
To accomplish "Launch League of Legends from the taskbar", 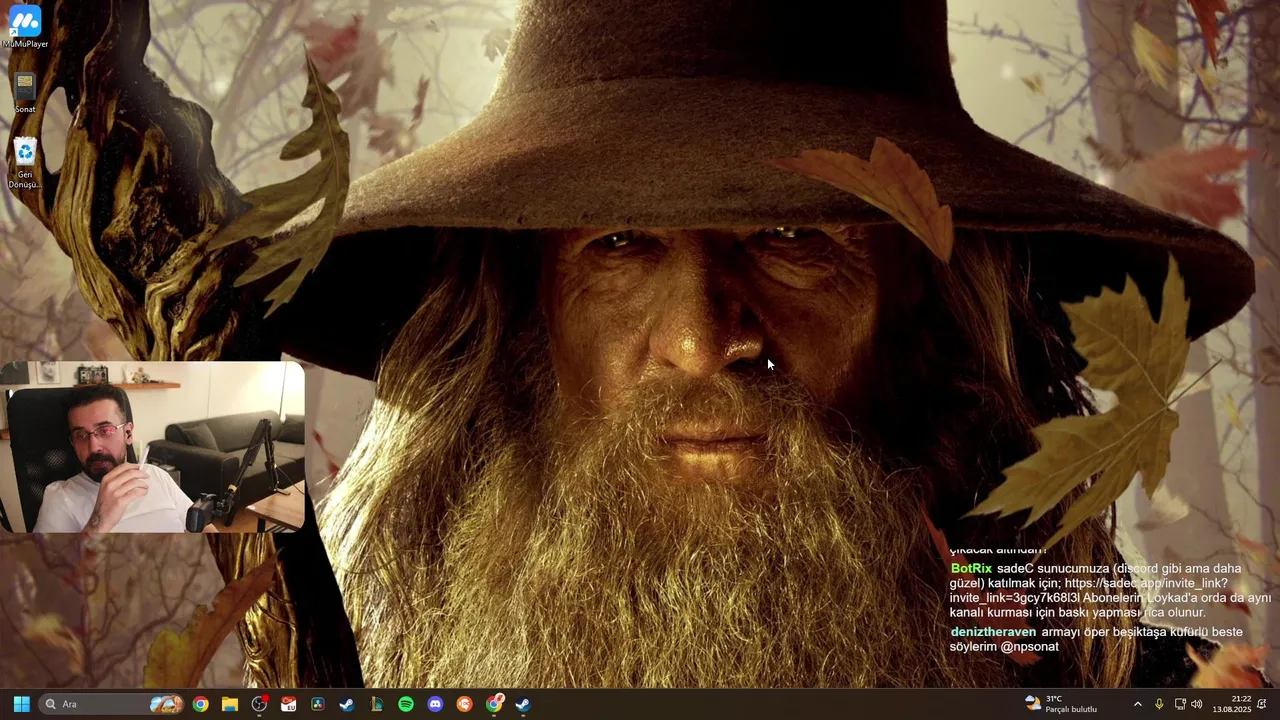I will (x=377, y=704).
